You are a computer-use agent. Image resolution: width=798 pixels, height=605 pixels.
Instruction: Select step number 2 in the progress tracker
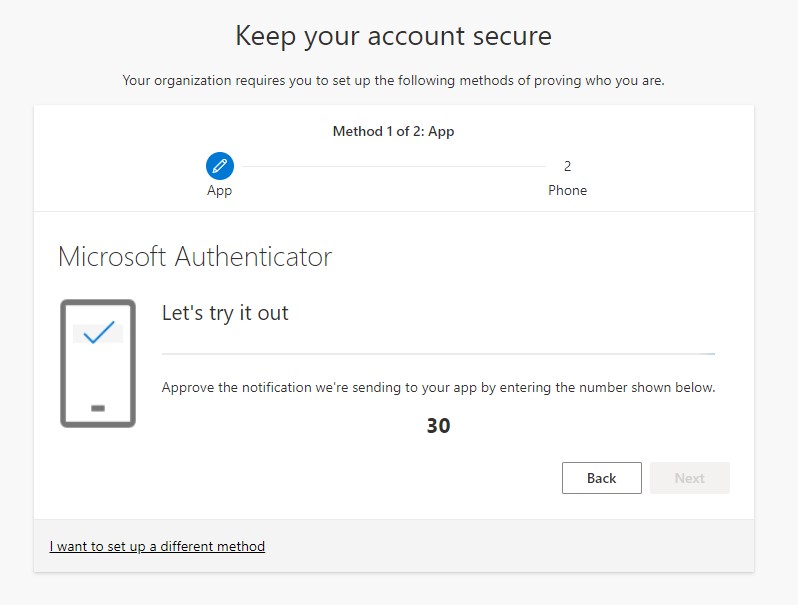(567, 166)
